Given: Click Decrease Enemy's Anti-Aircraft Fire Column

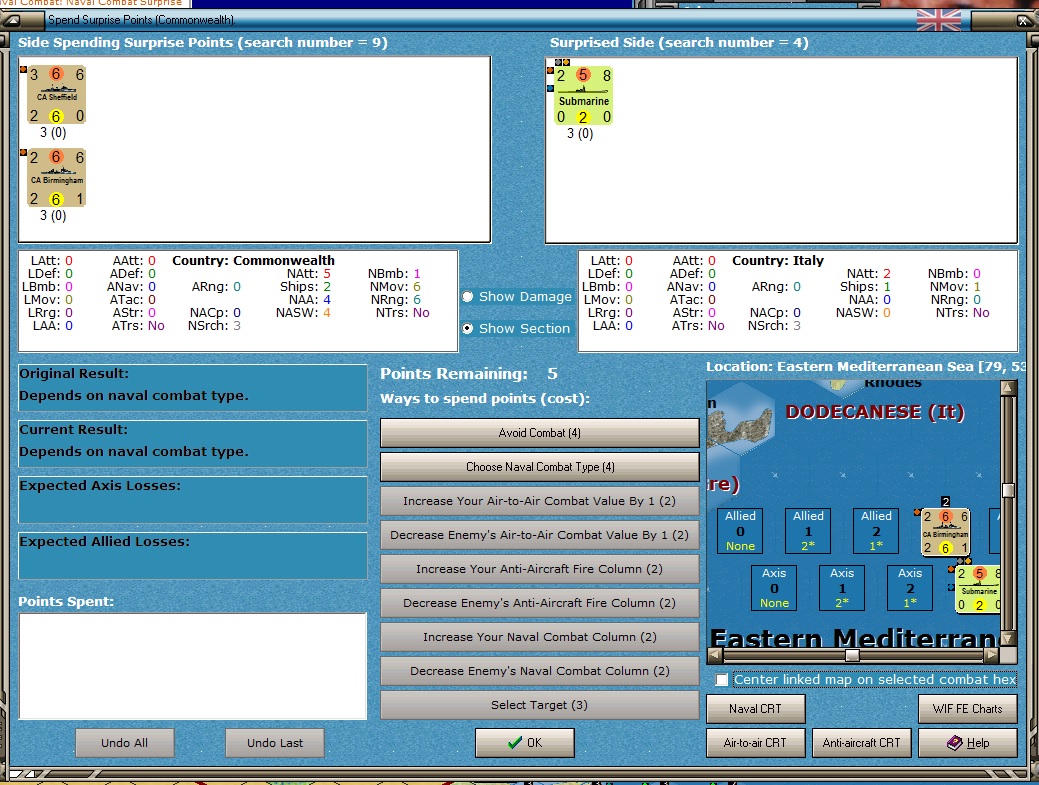Looking at the screenshot, I should click(539, 603).
